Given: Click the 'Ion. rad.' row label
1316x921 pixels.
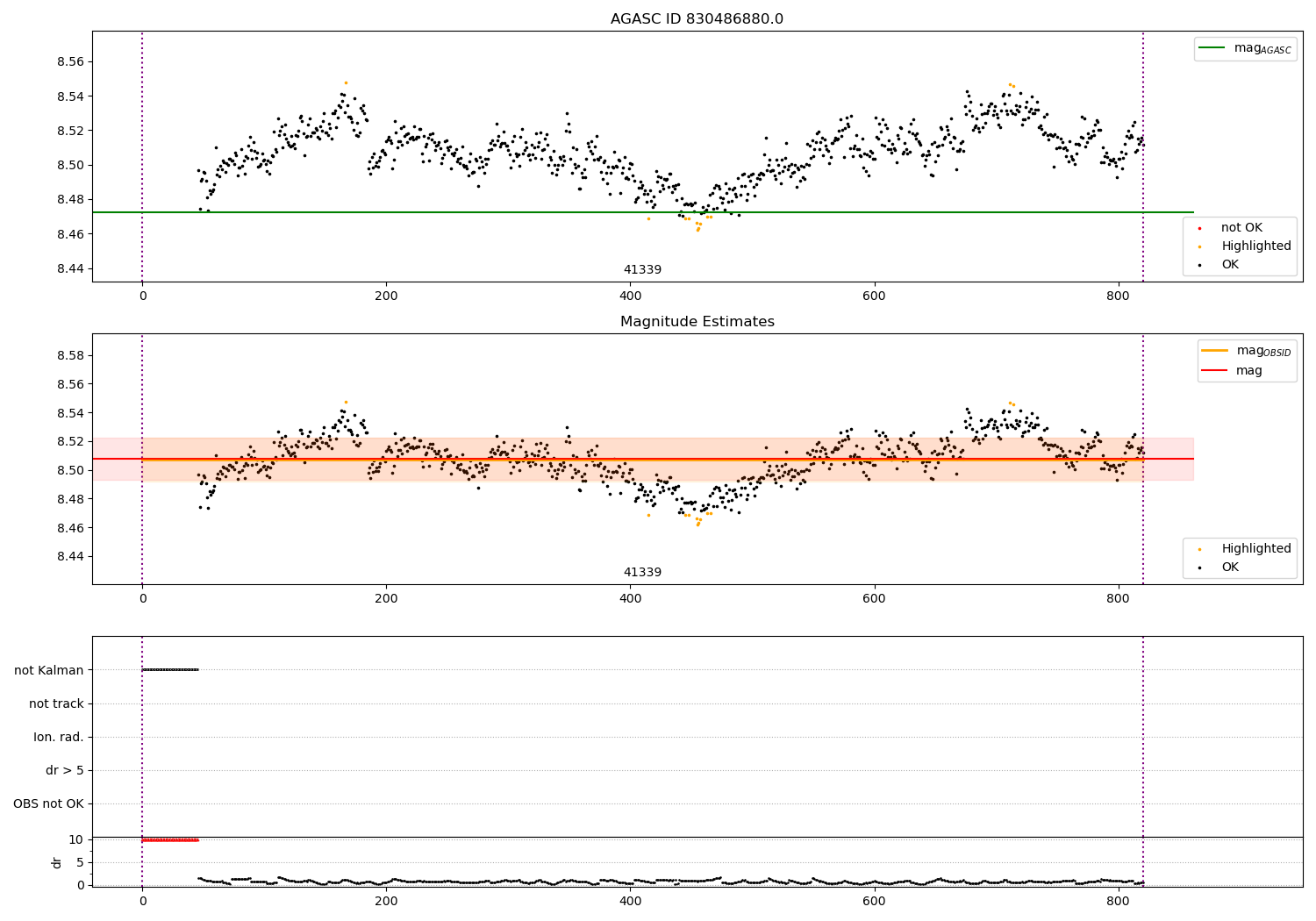Looking at the screenshot, I should click(x=59, y=737).
